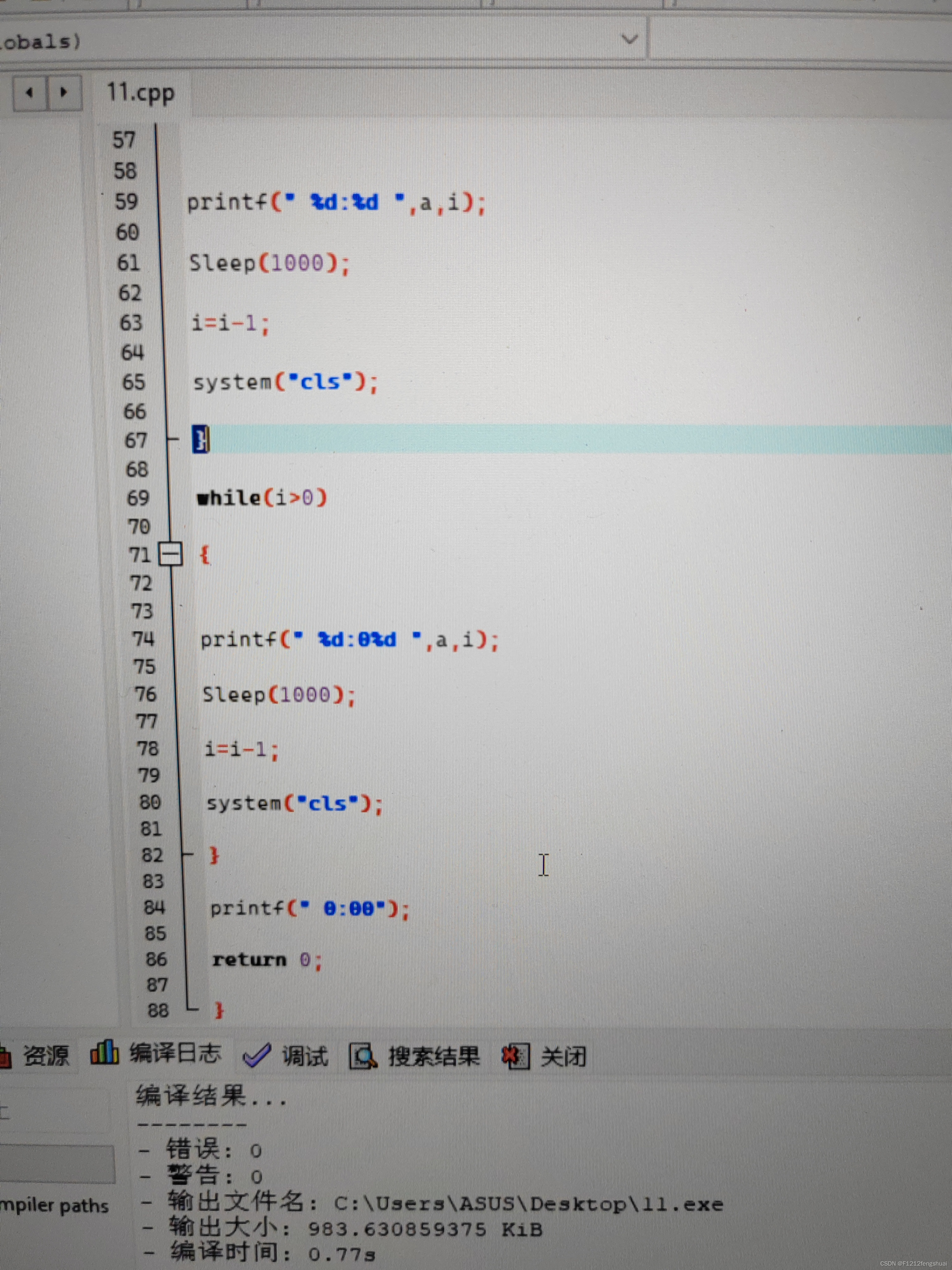Select the compiler paths entry at left
Screen dimensions: 952x1270
coord(54,1205)
